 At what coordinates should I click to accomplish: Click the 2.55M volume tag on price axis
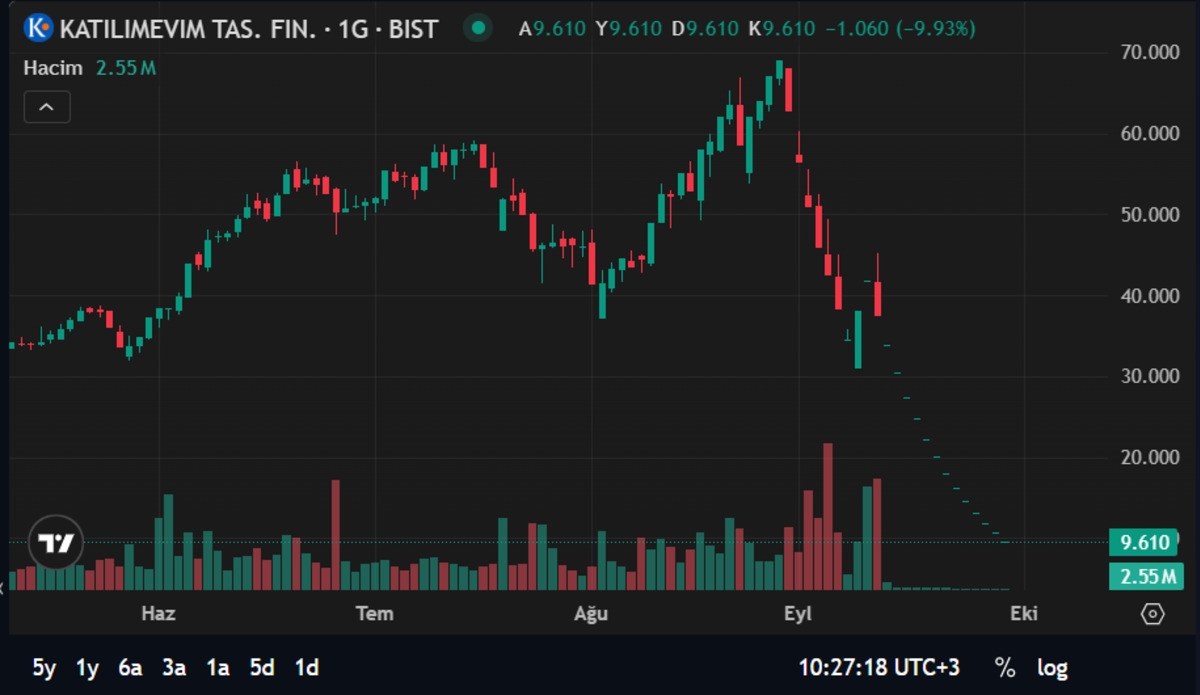pyautogui.click(x=1145, y=576)
